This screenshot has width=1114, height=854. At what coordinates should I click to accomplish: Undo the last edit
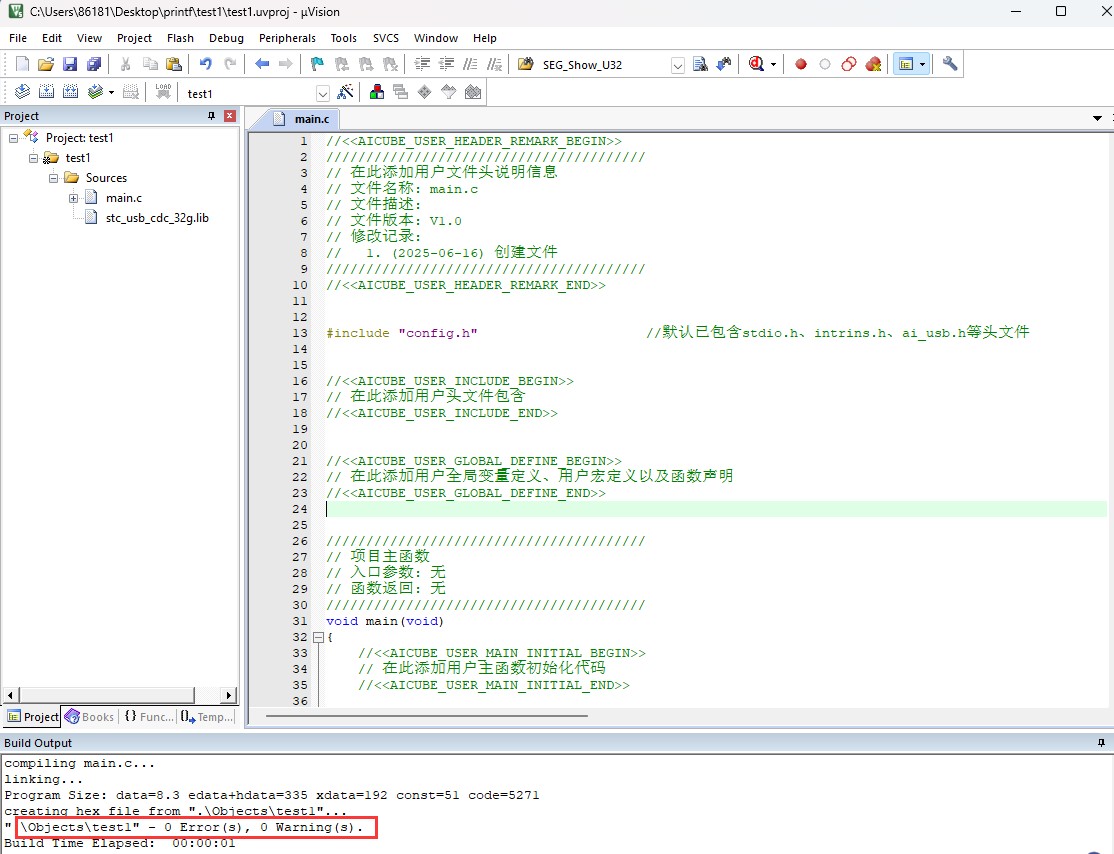(205, 65)
